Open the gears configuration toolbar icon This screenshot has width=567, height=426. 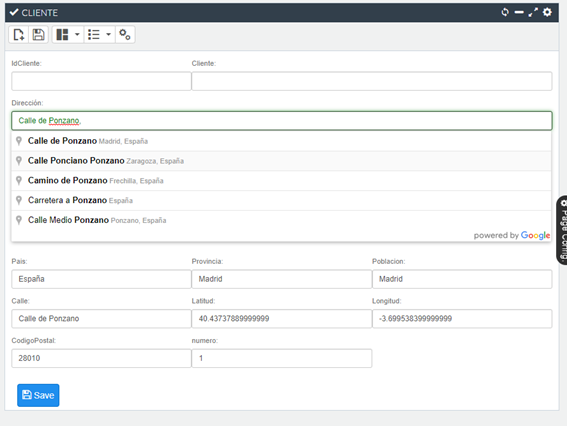(125, 35)
